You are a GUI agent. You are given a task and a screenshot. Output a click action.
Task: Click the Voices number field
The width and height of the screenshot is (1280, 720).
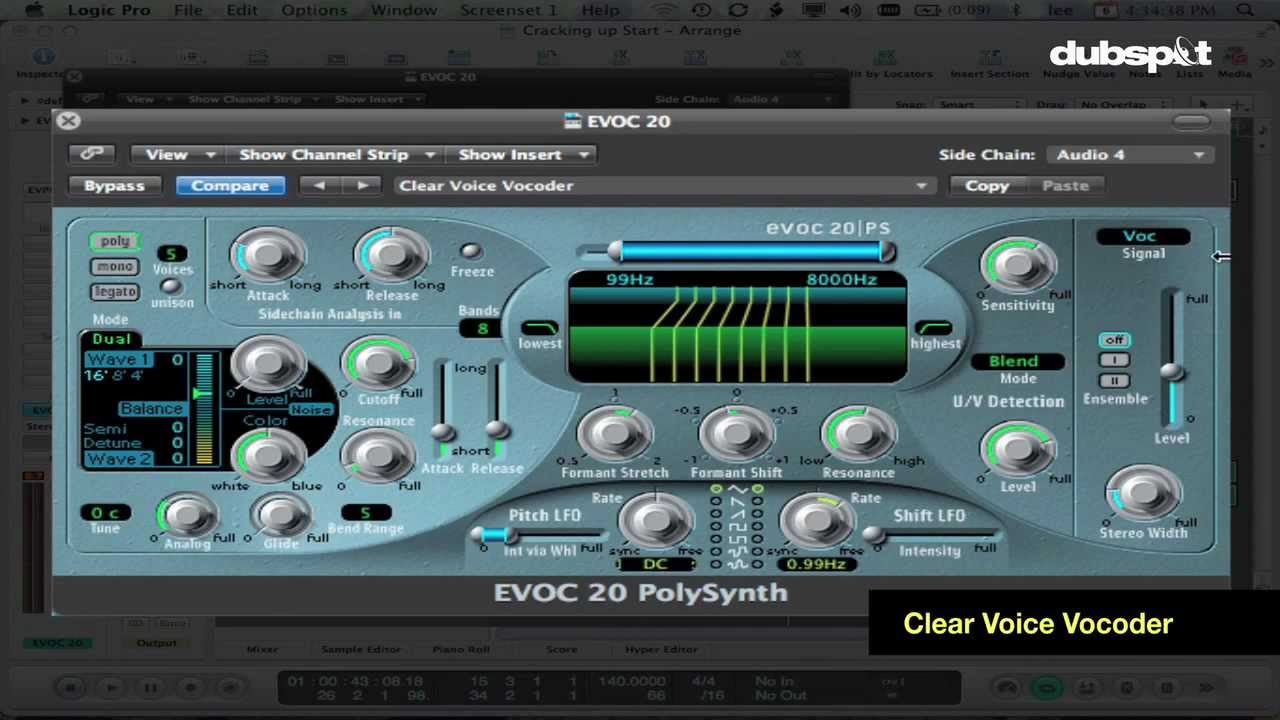coord(171,253)
